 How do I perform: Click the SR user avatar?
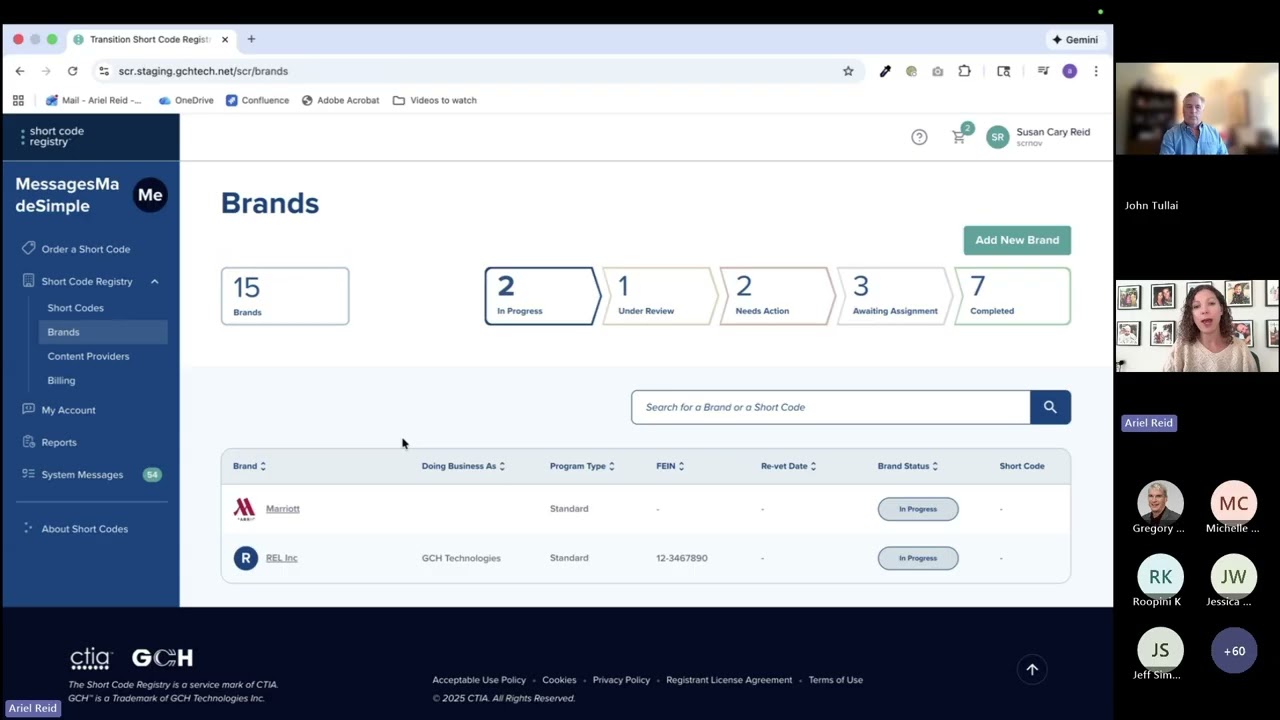(x=997, y=137)
